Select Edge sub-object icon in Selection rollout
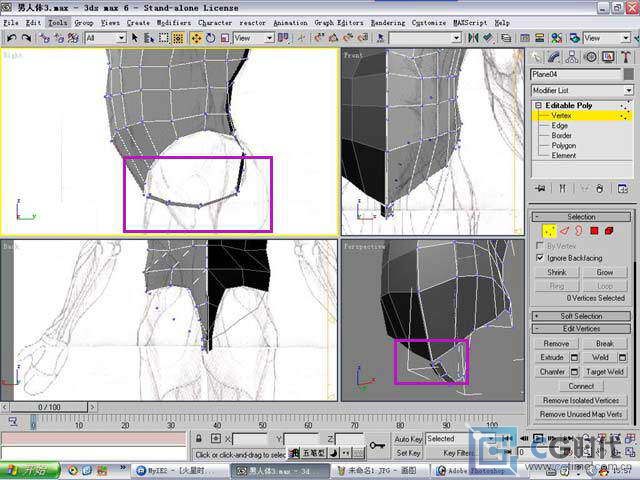The width and height of the screenshot is (640, 480). pyautogui.click(x=564, y=231)
